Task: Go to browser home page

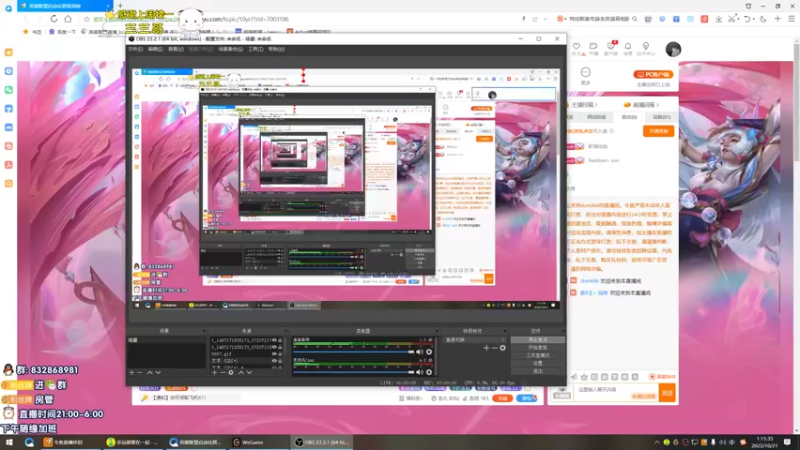Action: pos(68,19)
